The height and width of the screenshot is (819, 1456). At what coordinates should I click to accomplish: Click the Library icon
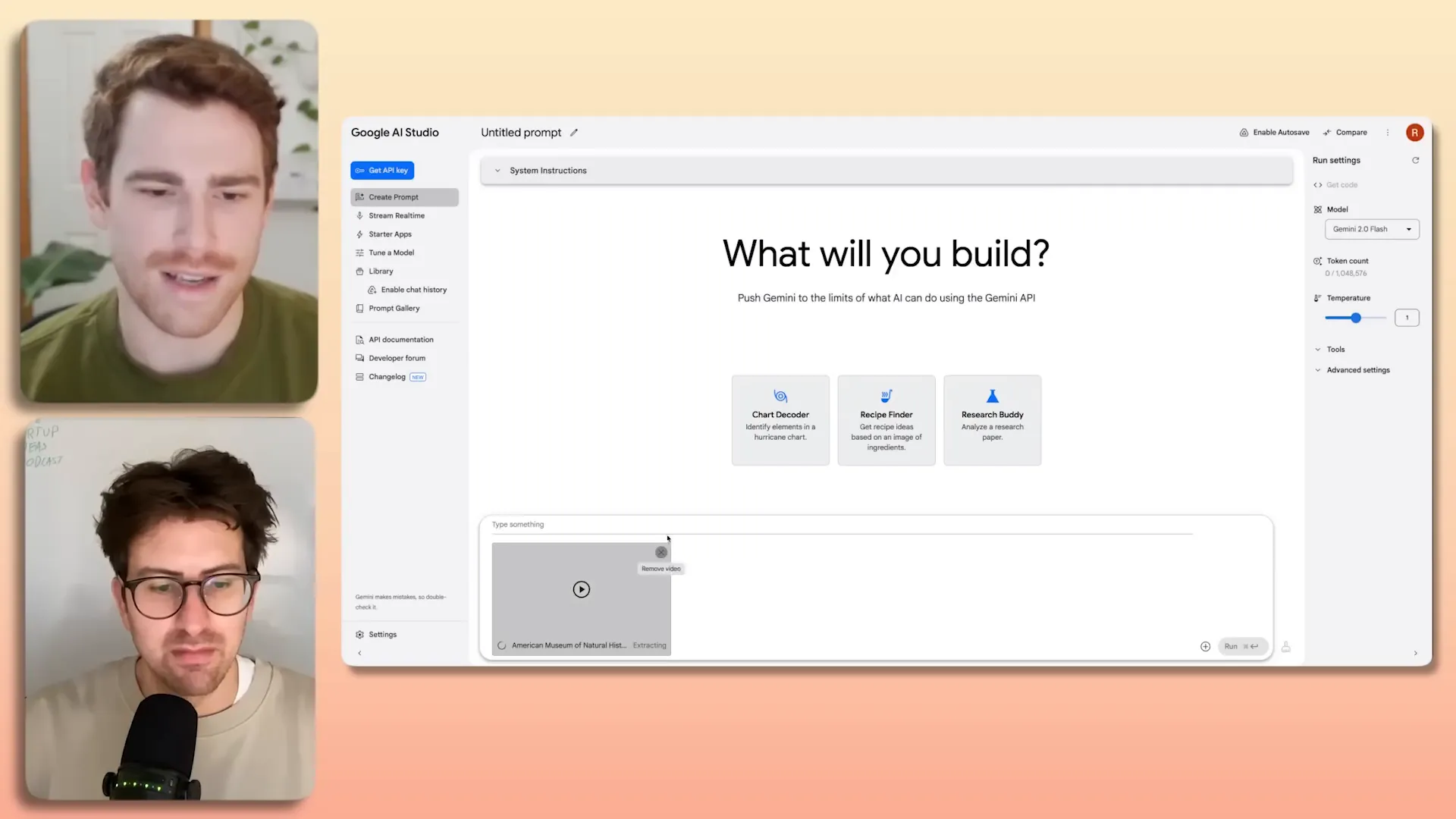click(359, 271)
